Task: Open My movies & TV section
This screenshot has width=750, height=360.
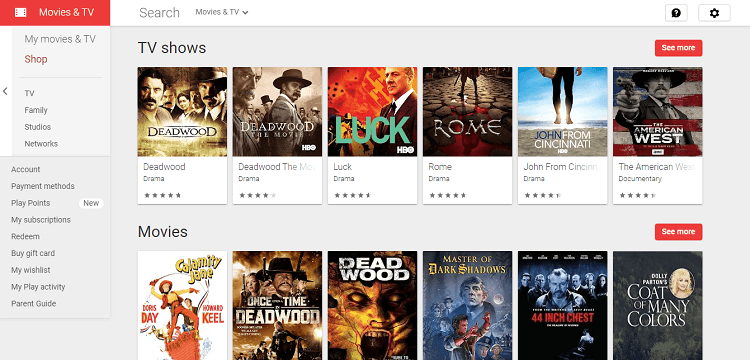Action: tap(60, 39)
